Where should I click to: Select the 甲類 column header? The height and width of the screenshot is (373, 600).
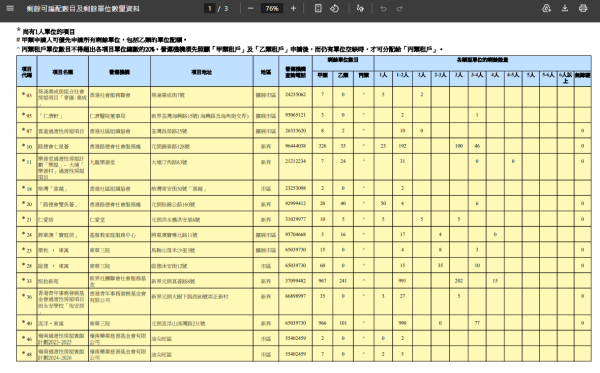(323, 75)
